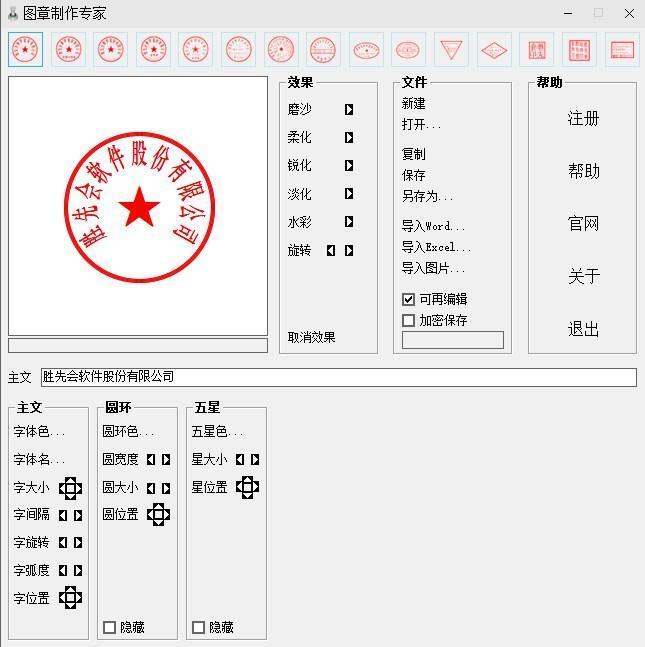The image size is (645, 647).
Task: Decrease 星大小 star size
Action: coord(240,460)
